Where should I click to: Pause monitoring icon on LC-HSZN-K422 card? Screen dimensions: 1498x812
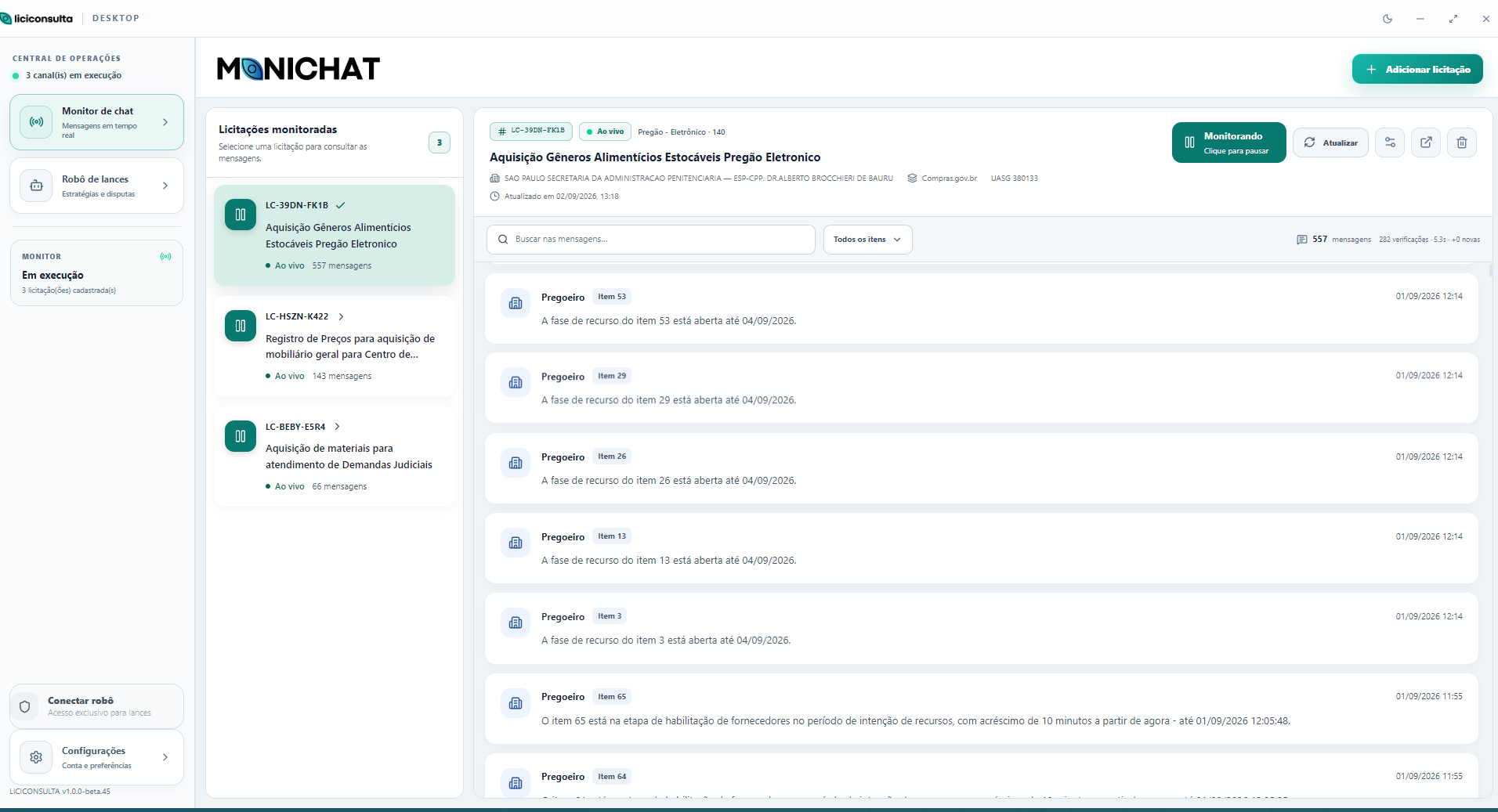click(241, 326)
